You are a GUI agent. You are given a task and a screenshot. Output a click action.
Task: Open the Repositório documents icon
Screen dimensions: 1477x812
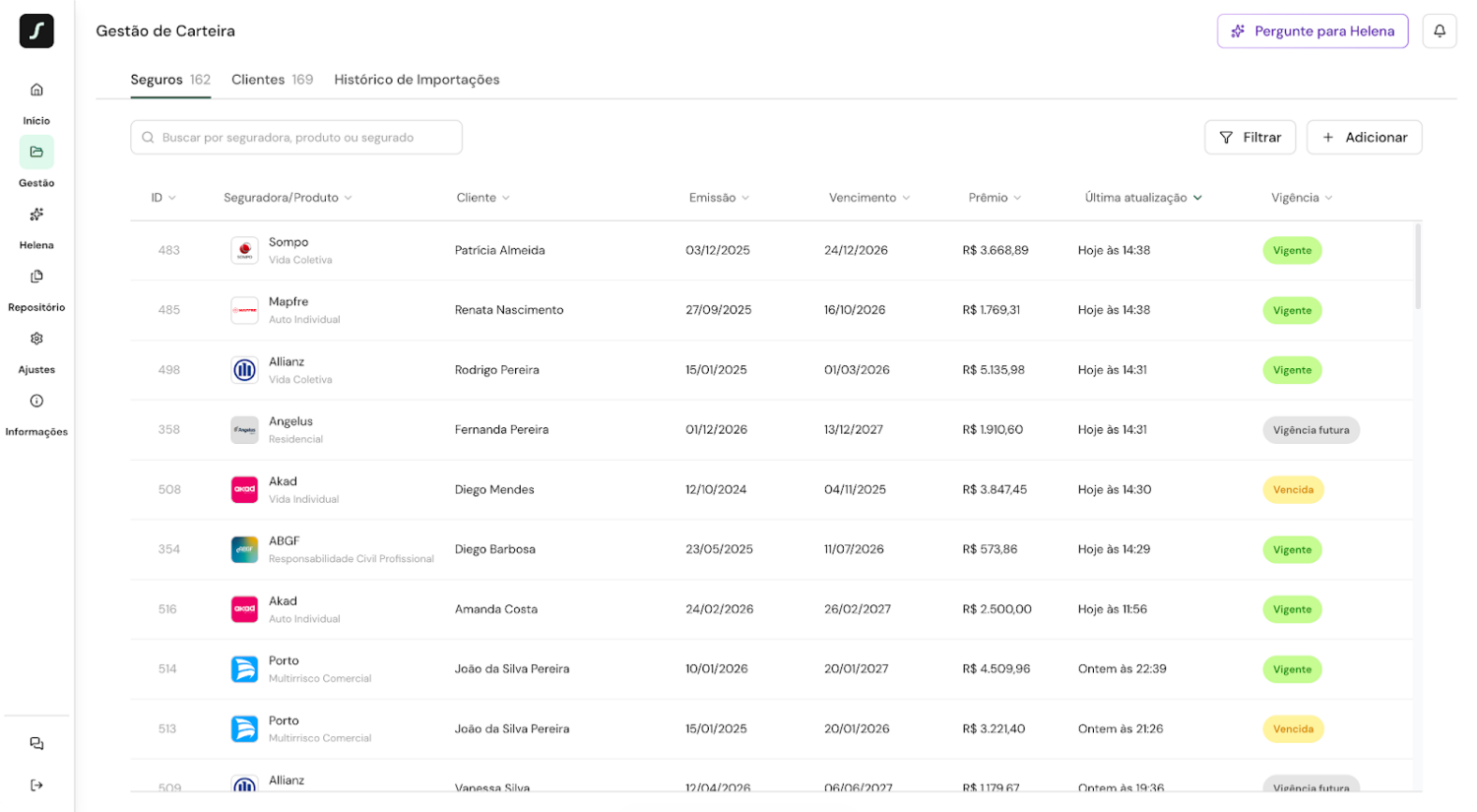pos(36,277)
